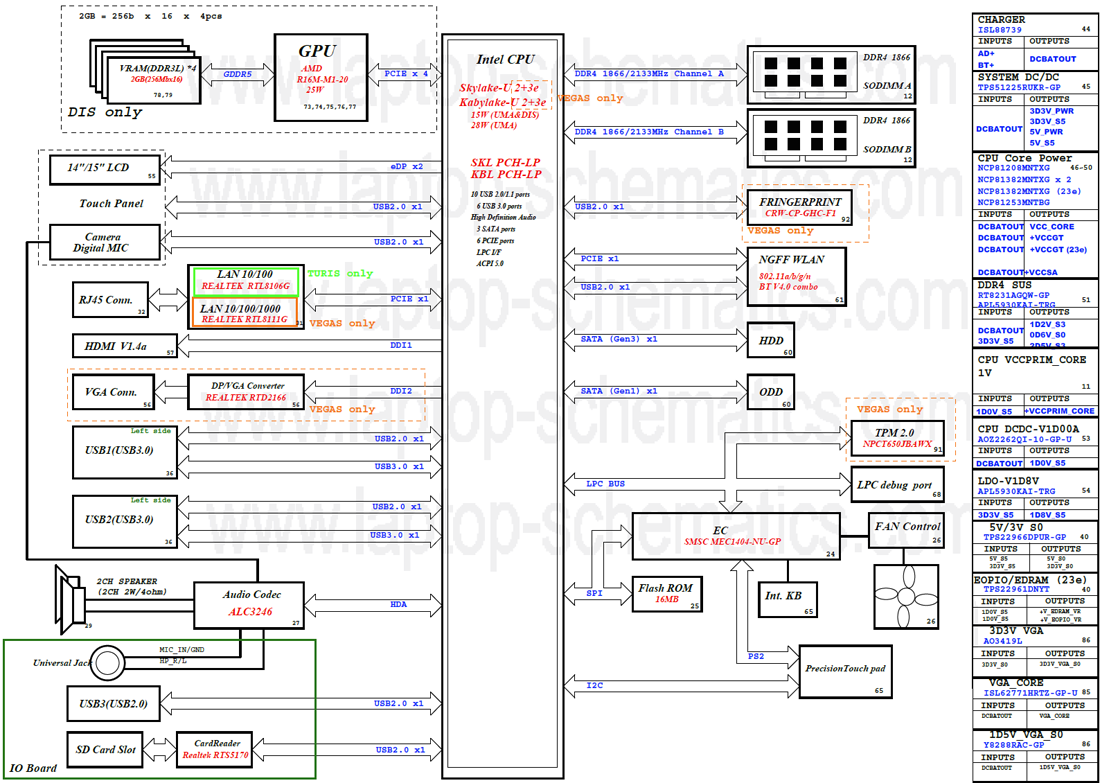This screenshot has width=1100, height=783.
Task: Select the USB2(USB3.0) block
Action: [124, 520]
